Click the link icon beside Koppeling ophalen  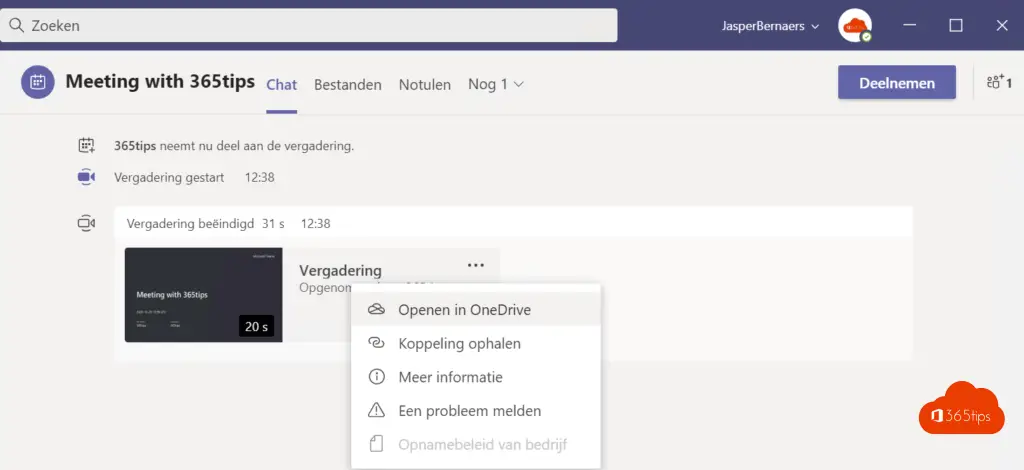pos(376,343)
